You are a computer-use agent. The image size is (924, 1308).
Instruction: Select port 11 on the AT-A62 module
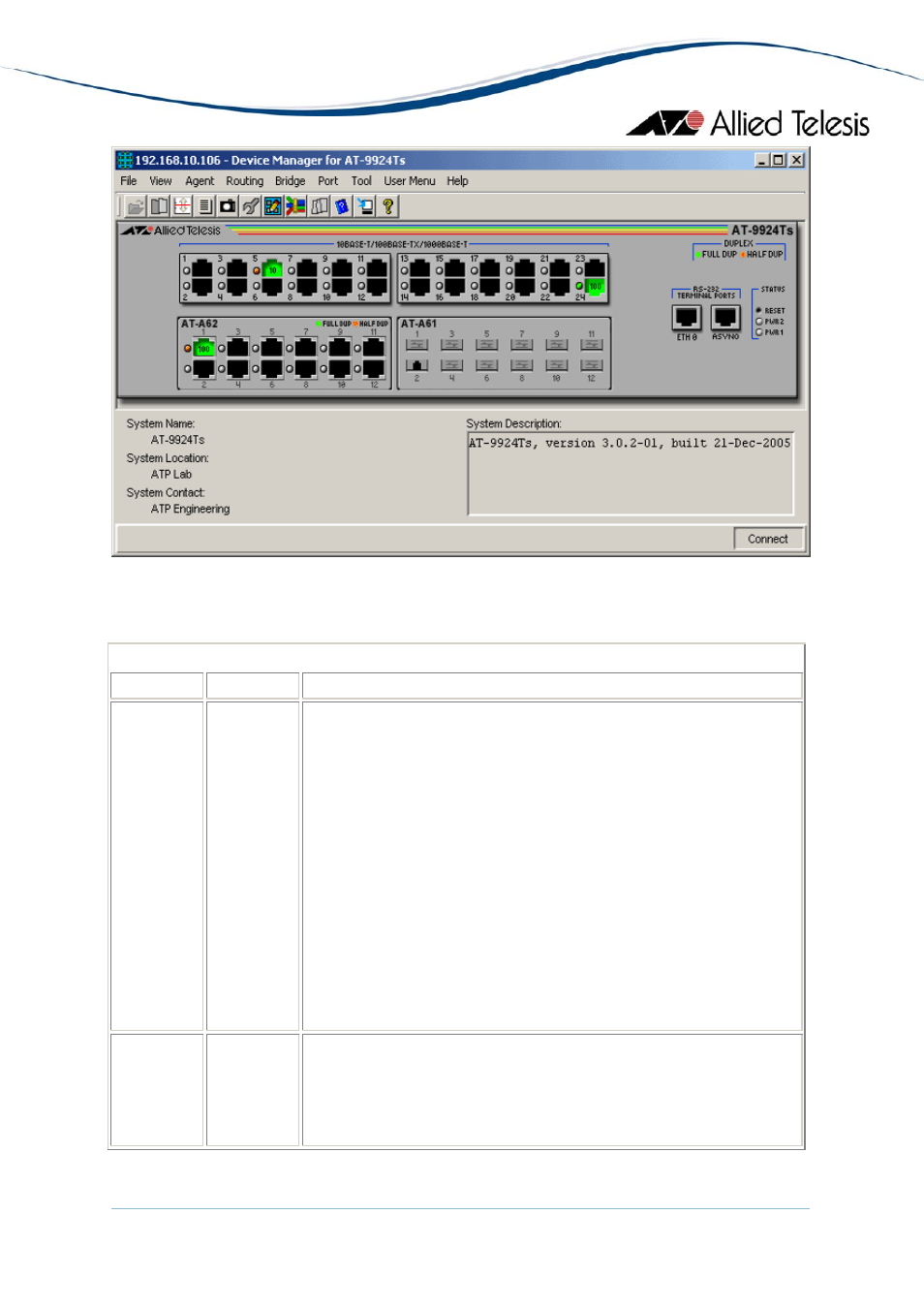tap(374, 348)
